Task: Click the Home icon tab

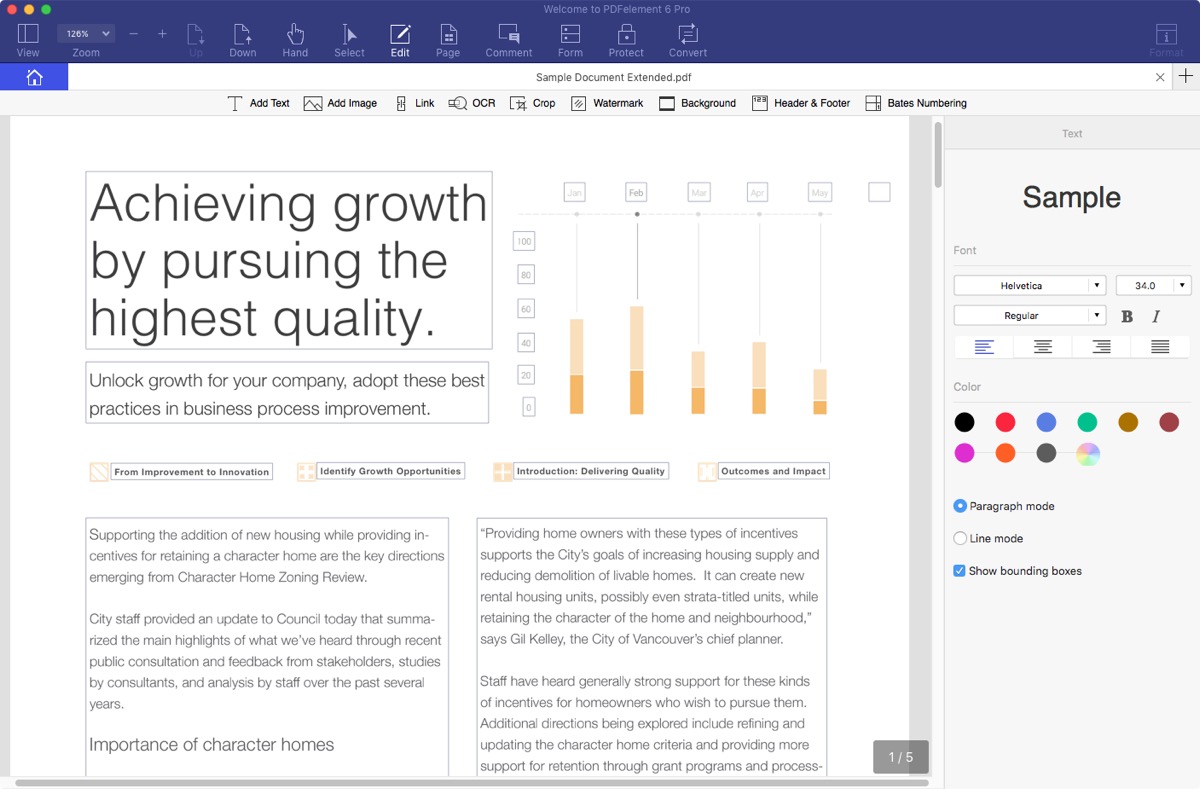Action: [34, 77]
